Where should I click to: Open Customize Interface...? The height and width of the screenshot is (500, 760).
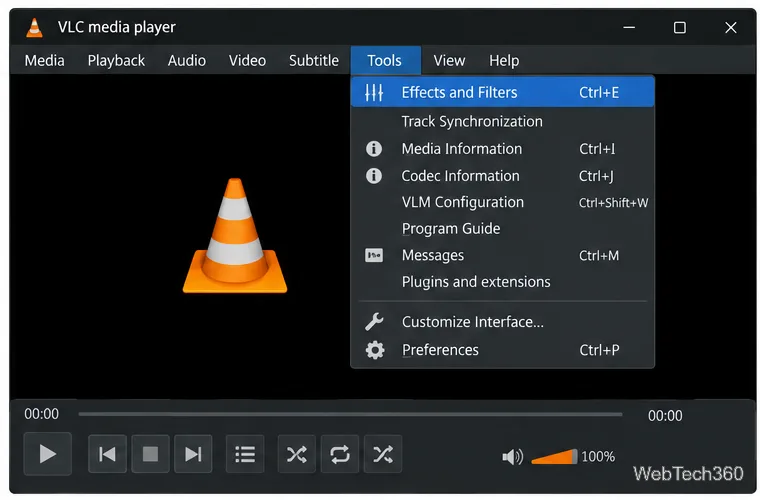tap(503, 322)
